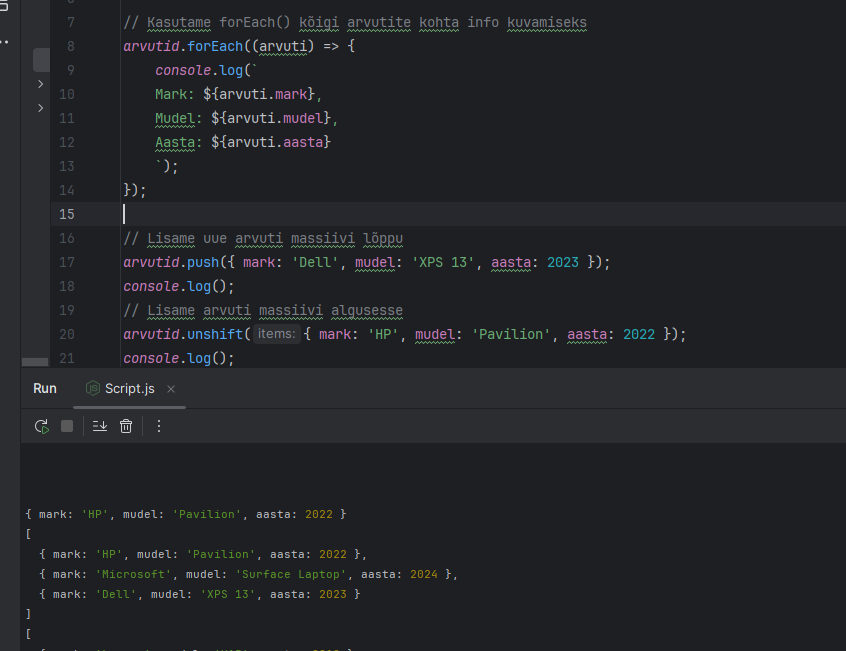Open the Run toolbar more options menu
846x651 pixels.
158,426
